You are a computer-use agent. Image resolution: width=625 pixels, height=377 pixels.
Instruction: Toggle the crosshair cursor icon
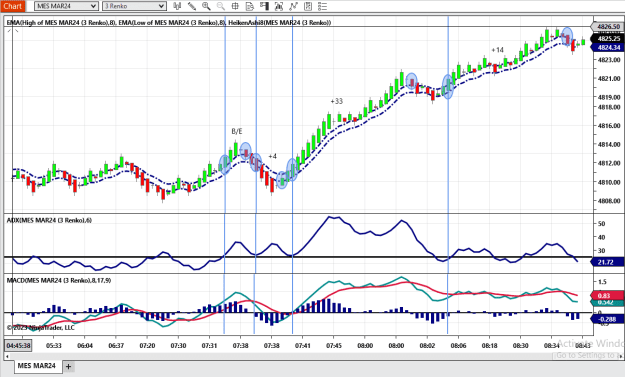pyautogui.click(x=235, y=6)
